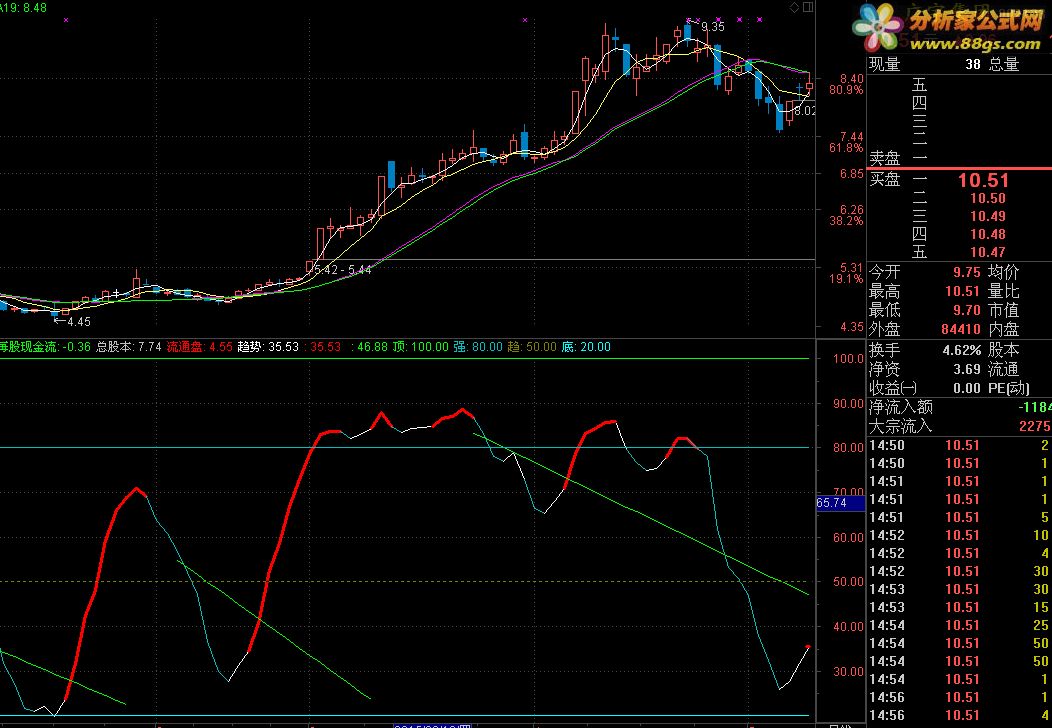Click the 10.48 bid-four price
Viewport: 1052px width, 728px height.
tap(988, 235)
